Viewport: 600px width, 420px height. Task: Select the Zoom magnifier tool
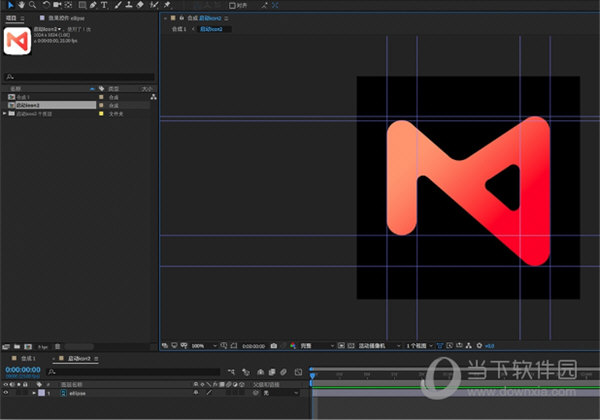pyautogui.click(x=33, y=5)
